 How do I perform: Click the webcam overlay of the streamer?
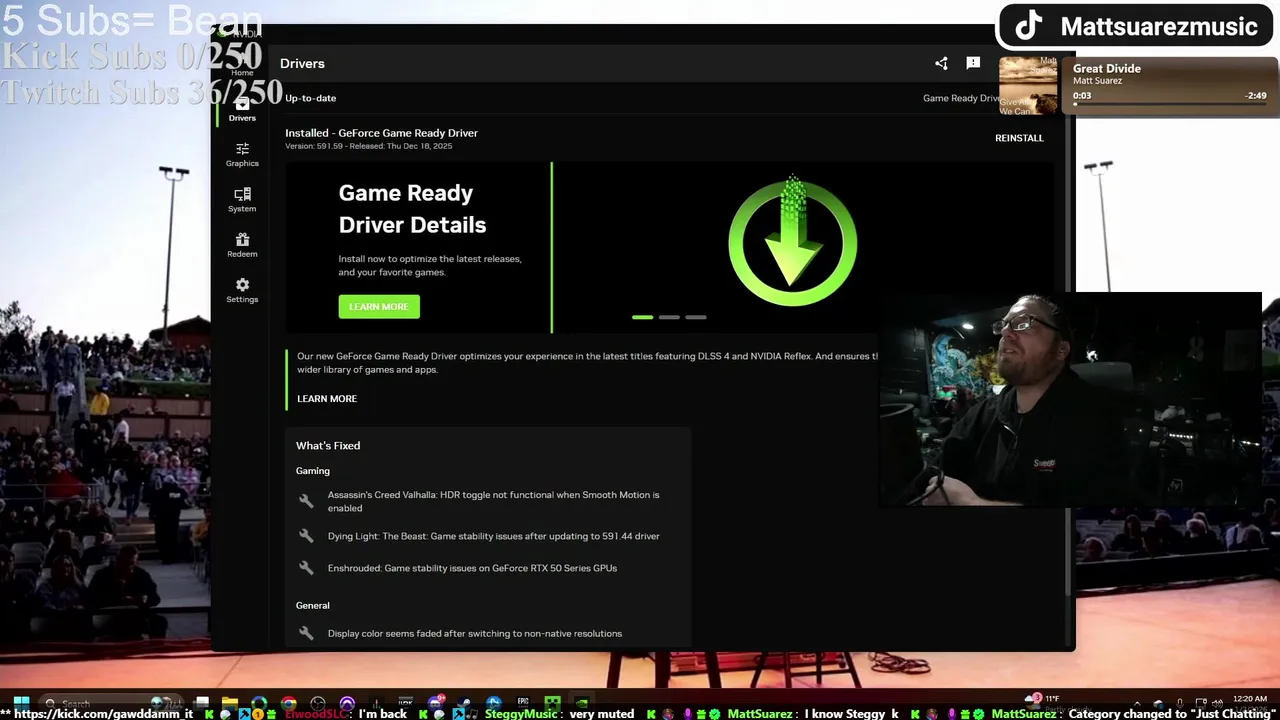coord(1070,400)
